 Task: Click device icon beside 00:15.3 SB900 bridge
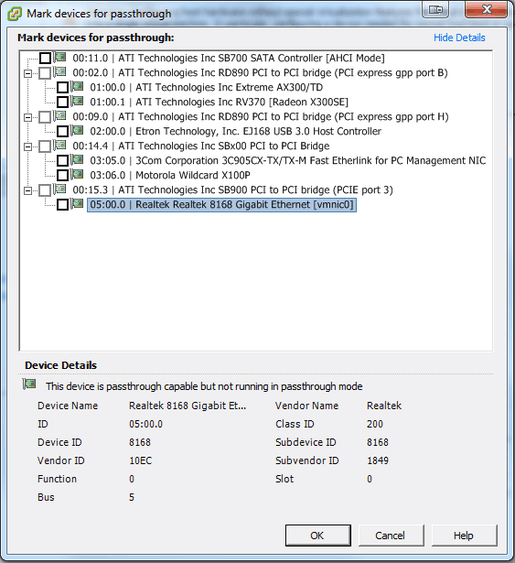tap(60, 189)
